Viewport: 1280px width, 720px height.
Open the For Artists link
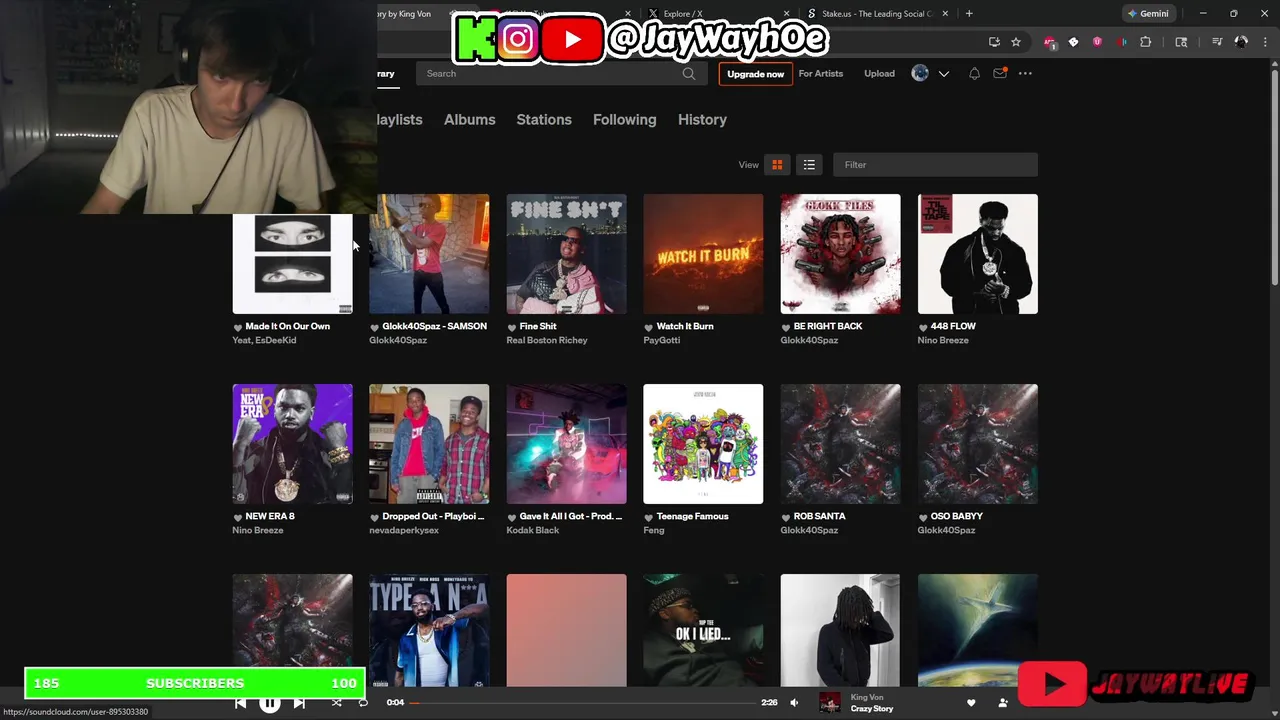(821, 73)
